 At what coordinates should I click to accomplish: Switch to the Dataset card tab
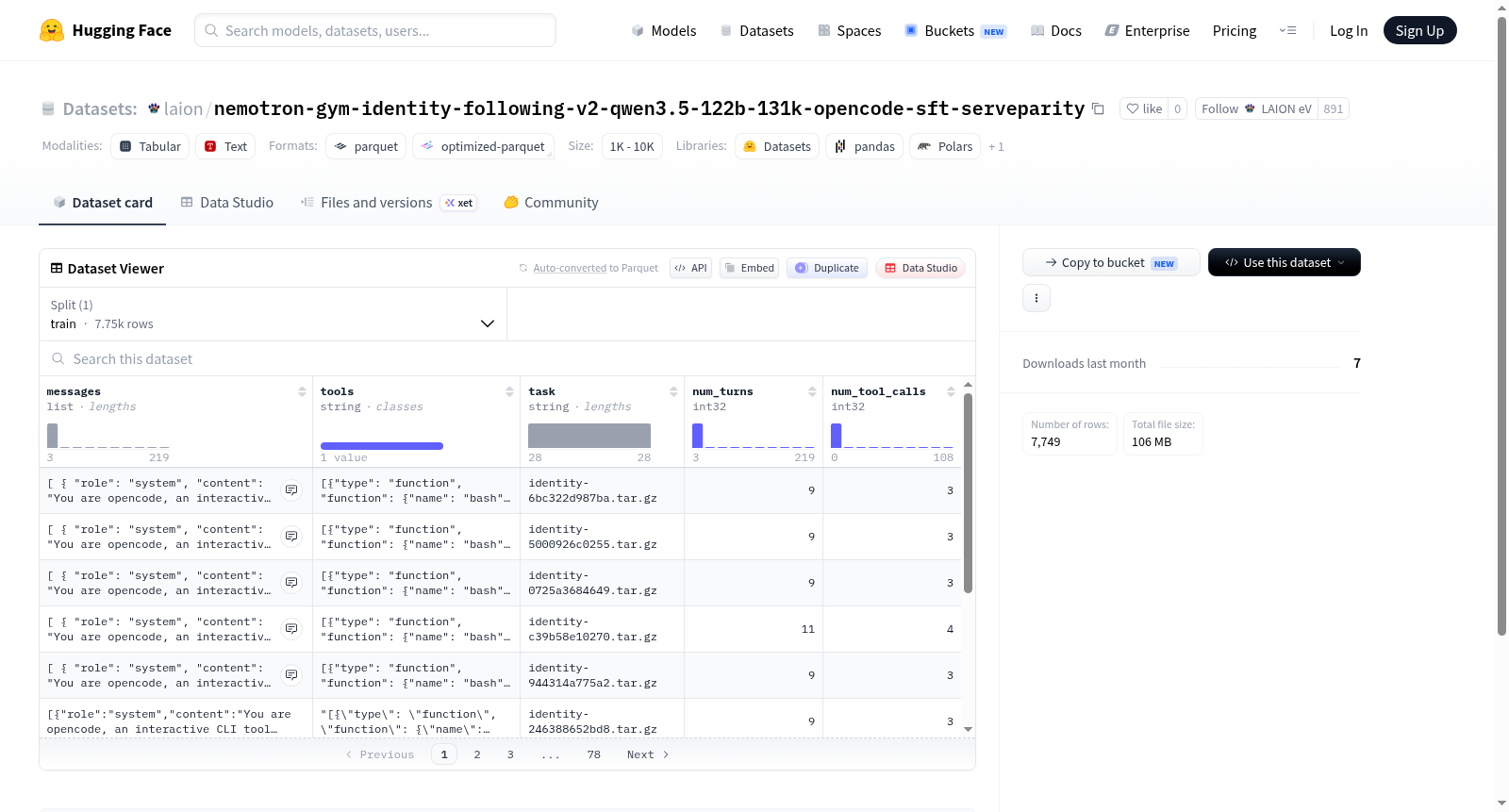coord(103,203)
